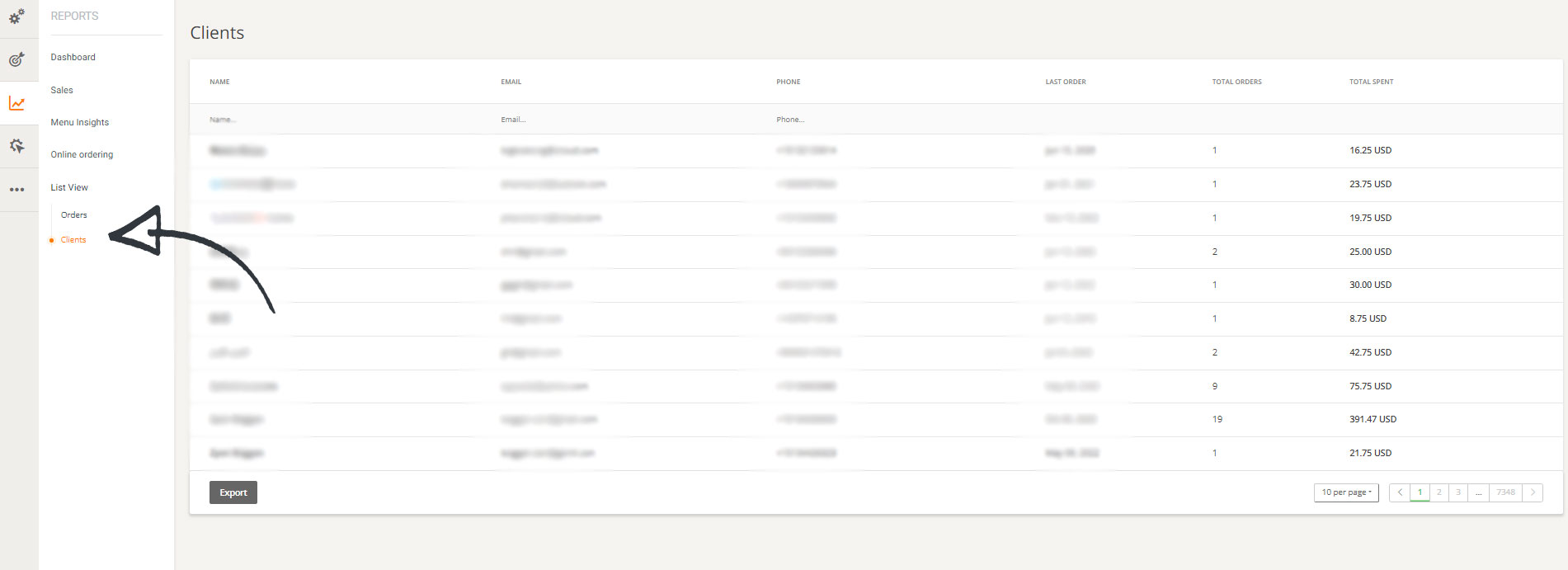This screenshot has height=570, width=1568.
Task: Click the Export button
Action: click(x=233, y=492)
